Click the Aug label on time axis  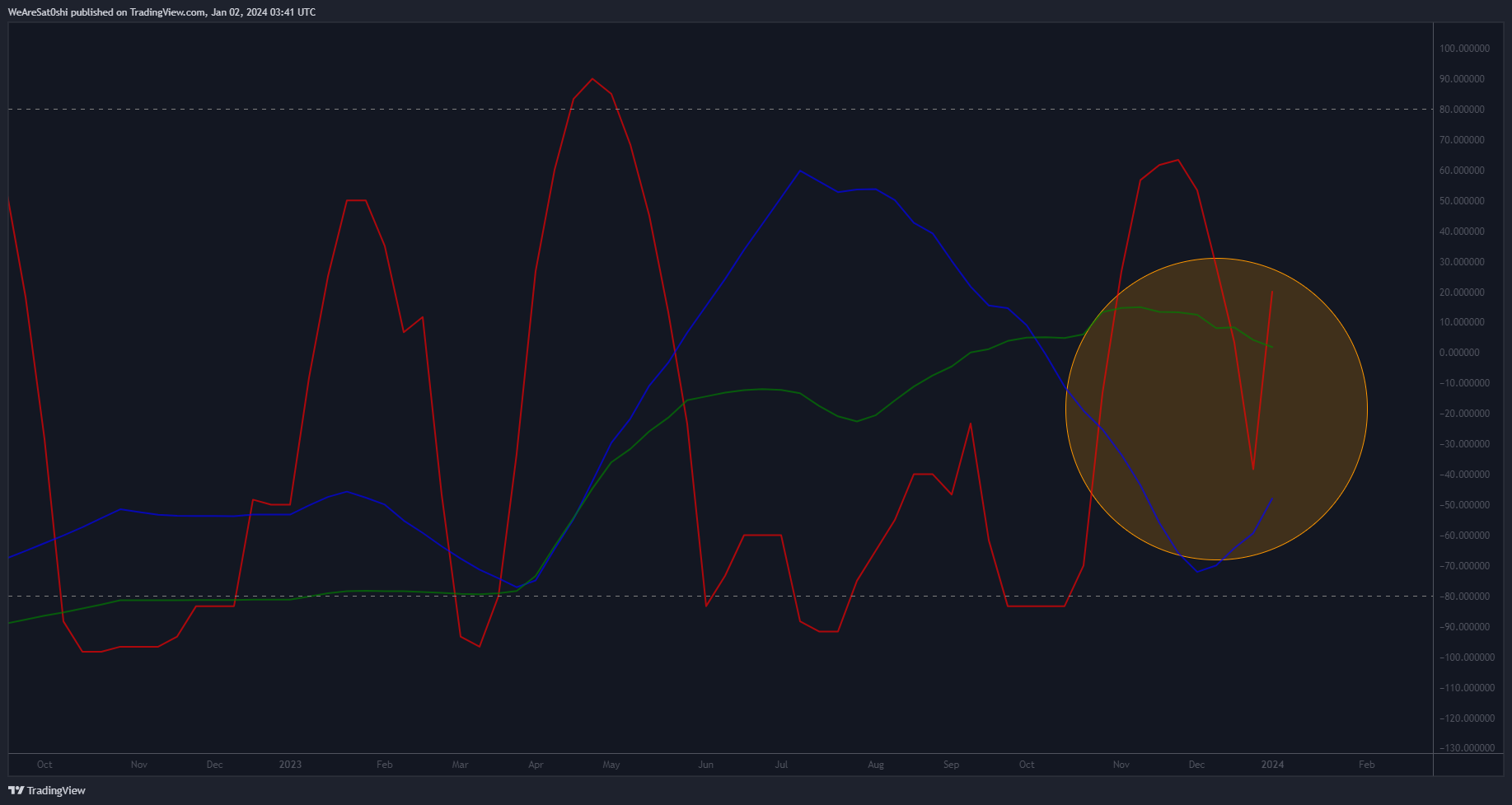coord(876,765)
